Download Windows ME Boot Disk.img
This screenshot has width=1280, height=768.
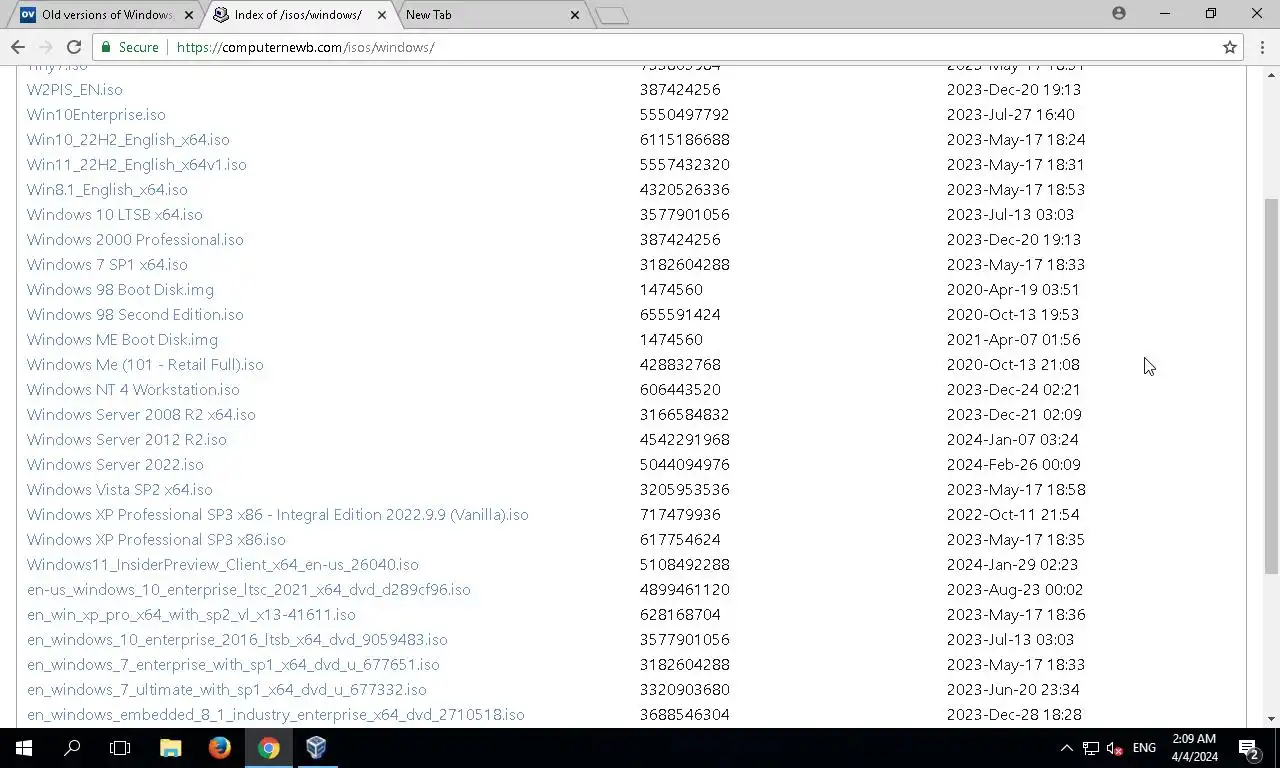(122, 339)
